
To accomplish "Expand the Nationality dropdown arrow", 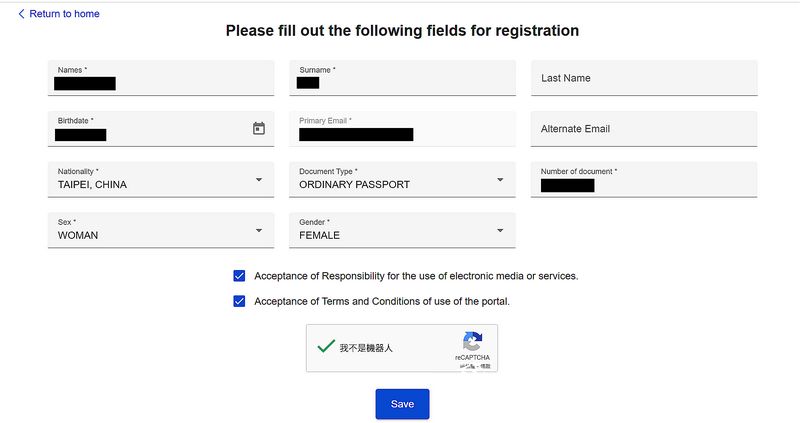I will click(259, 180).
